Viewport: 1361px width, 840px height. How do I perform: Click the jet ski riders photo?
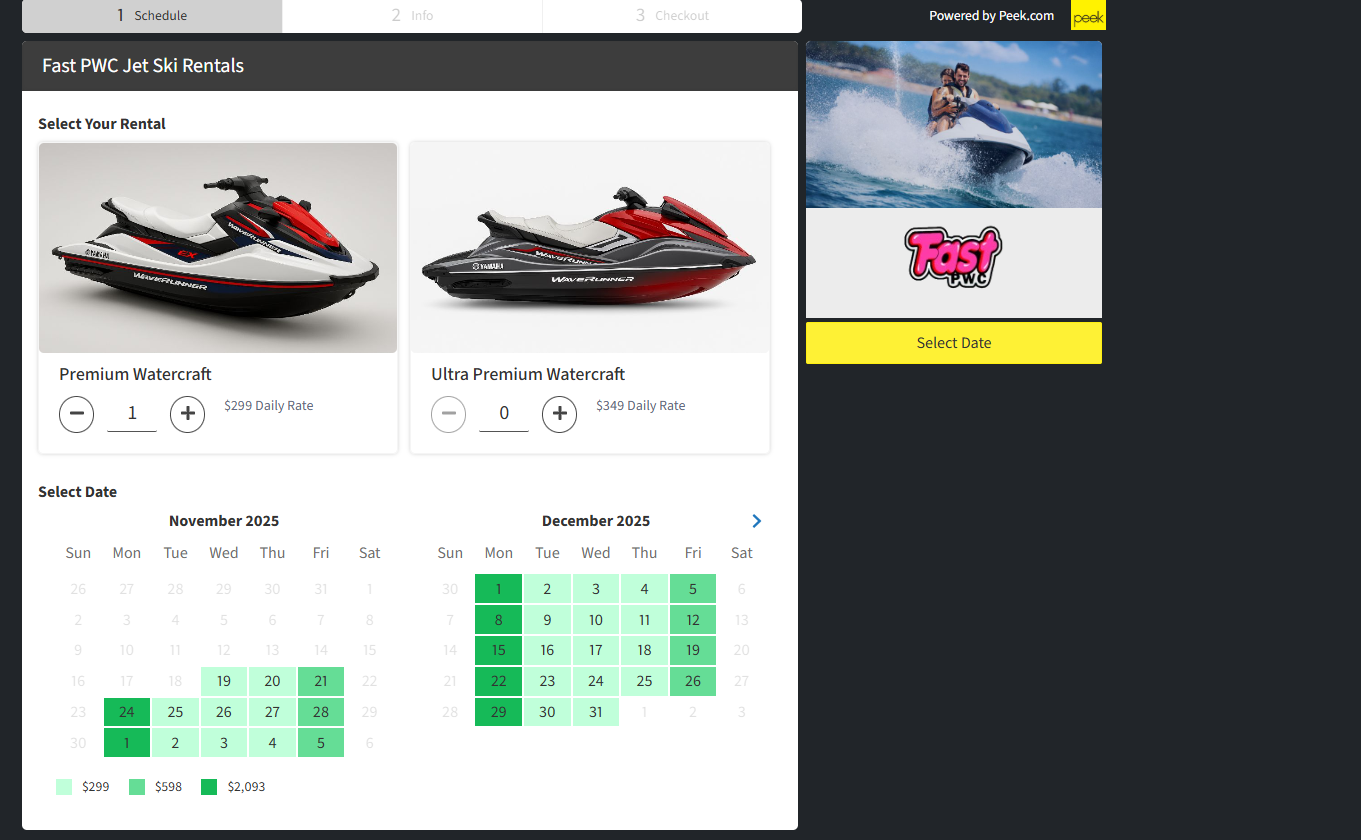pyautogui.click(x=954, y=125)
